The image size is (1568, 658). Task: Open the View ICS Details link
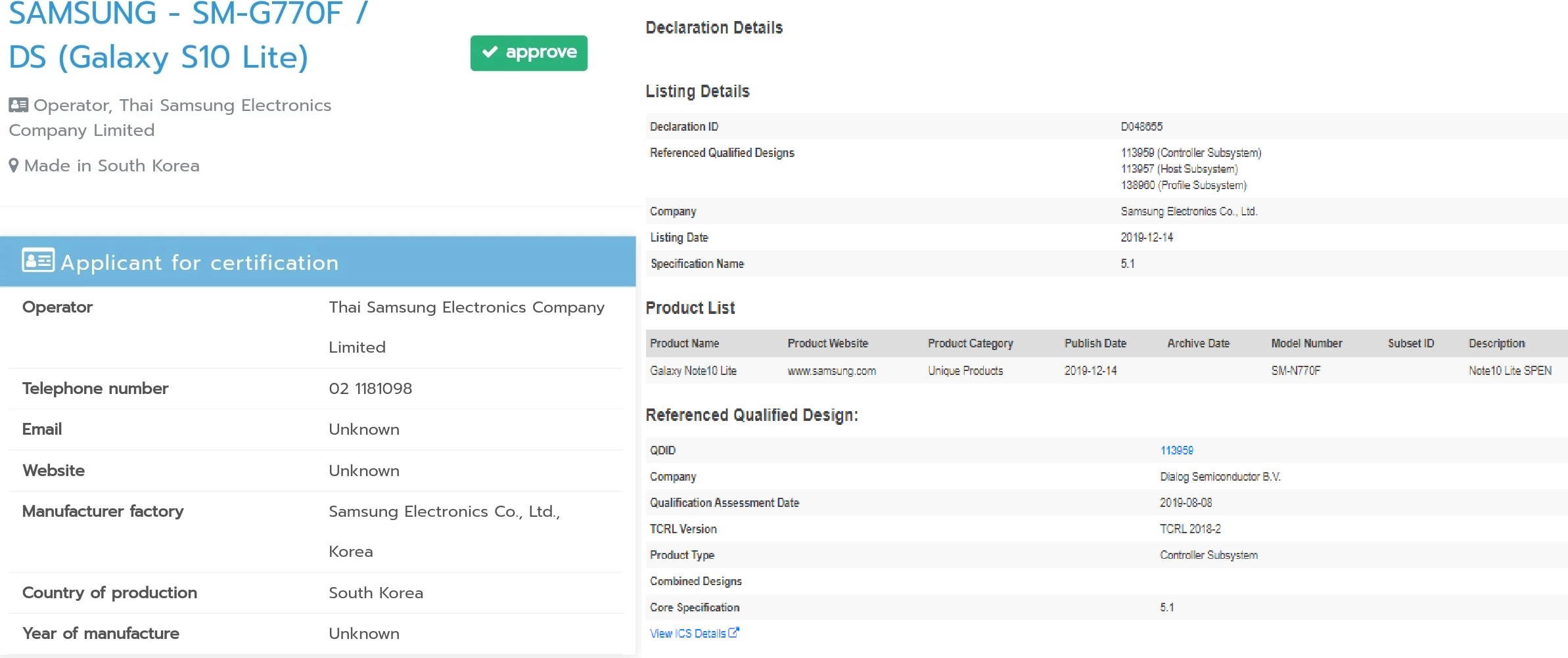pyautogui.click(x=687, y=634)
